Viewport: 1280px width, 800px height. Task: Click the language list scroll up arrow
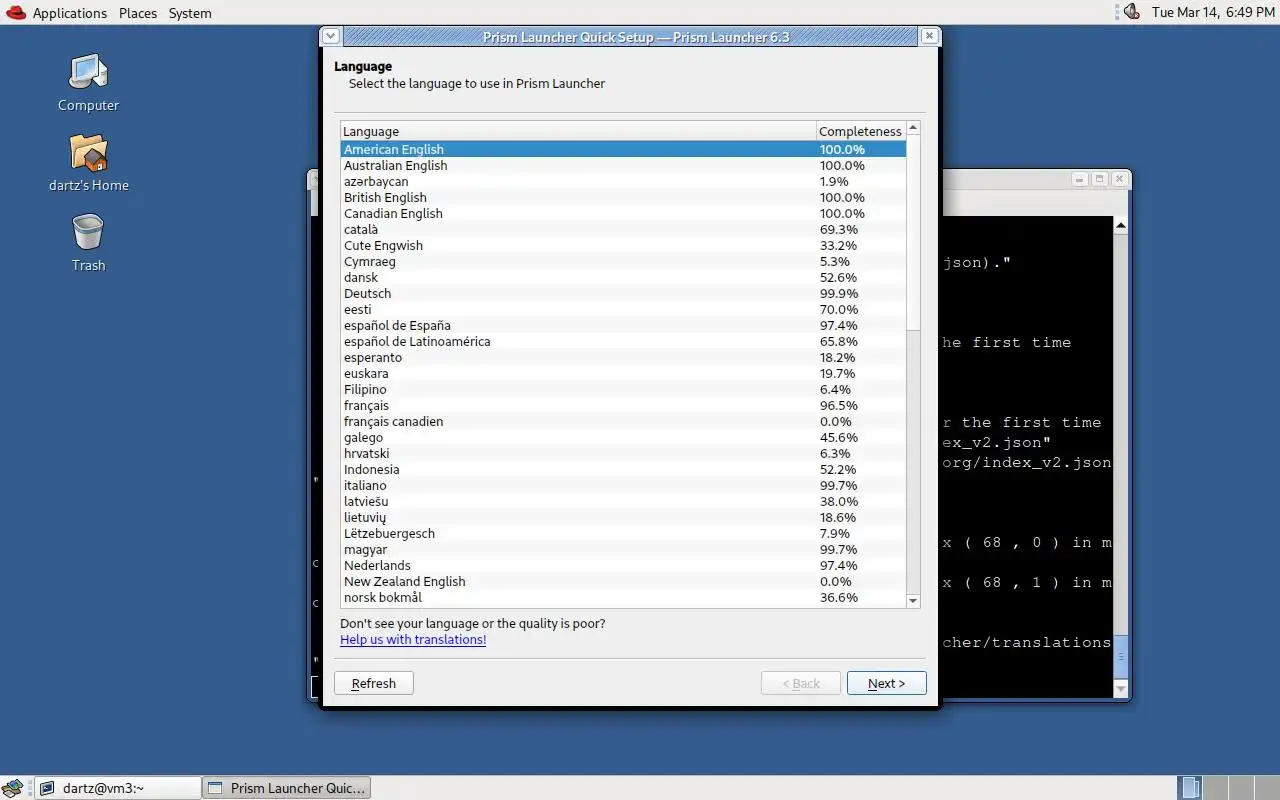tap(913, 129)
